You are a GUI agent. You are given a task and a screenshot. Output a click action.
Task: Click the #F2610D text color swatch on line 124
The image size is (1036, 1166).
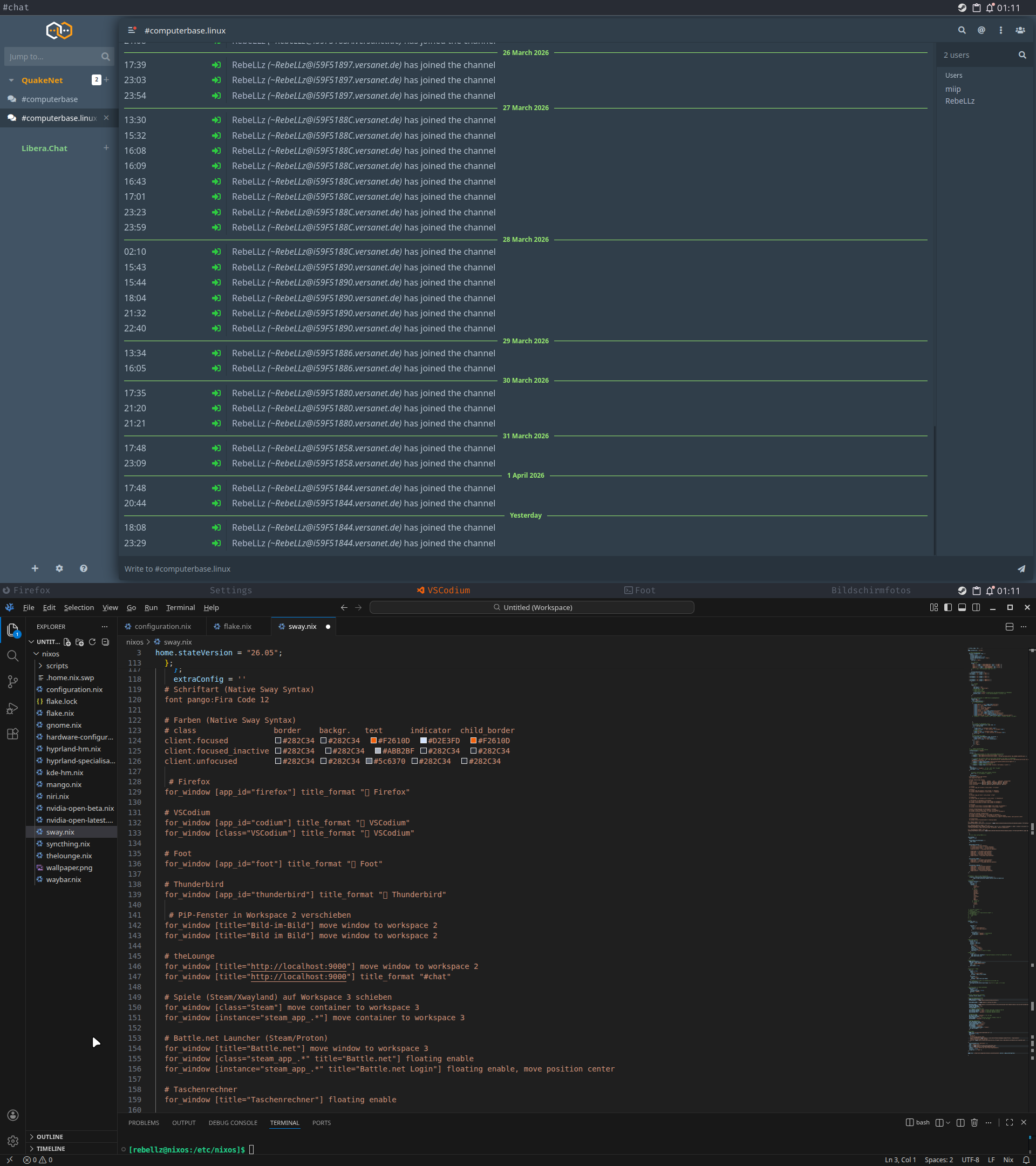click(x=373, y=741)
